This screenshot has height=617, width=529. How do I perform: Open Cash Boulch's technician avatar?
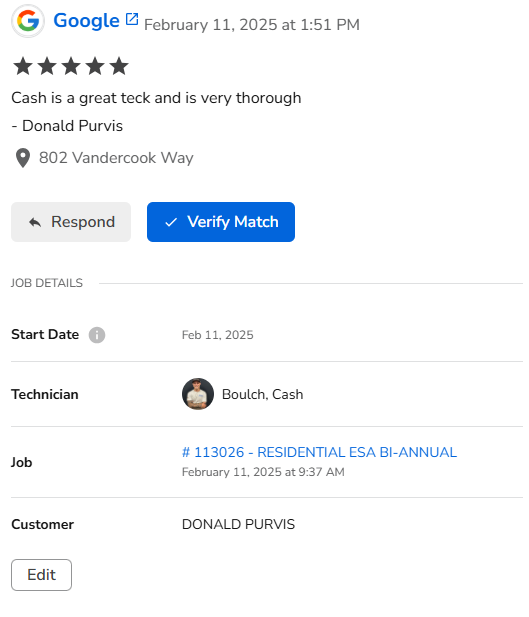coord(198,394)
